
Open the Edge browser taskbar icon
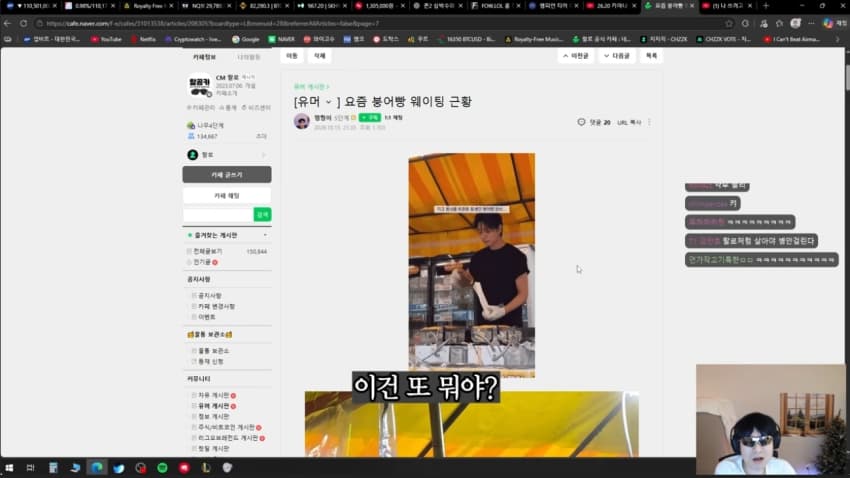[x=96, y=468]
